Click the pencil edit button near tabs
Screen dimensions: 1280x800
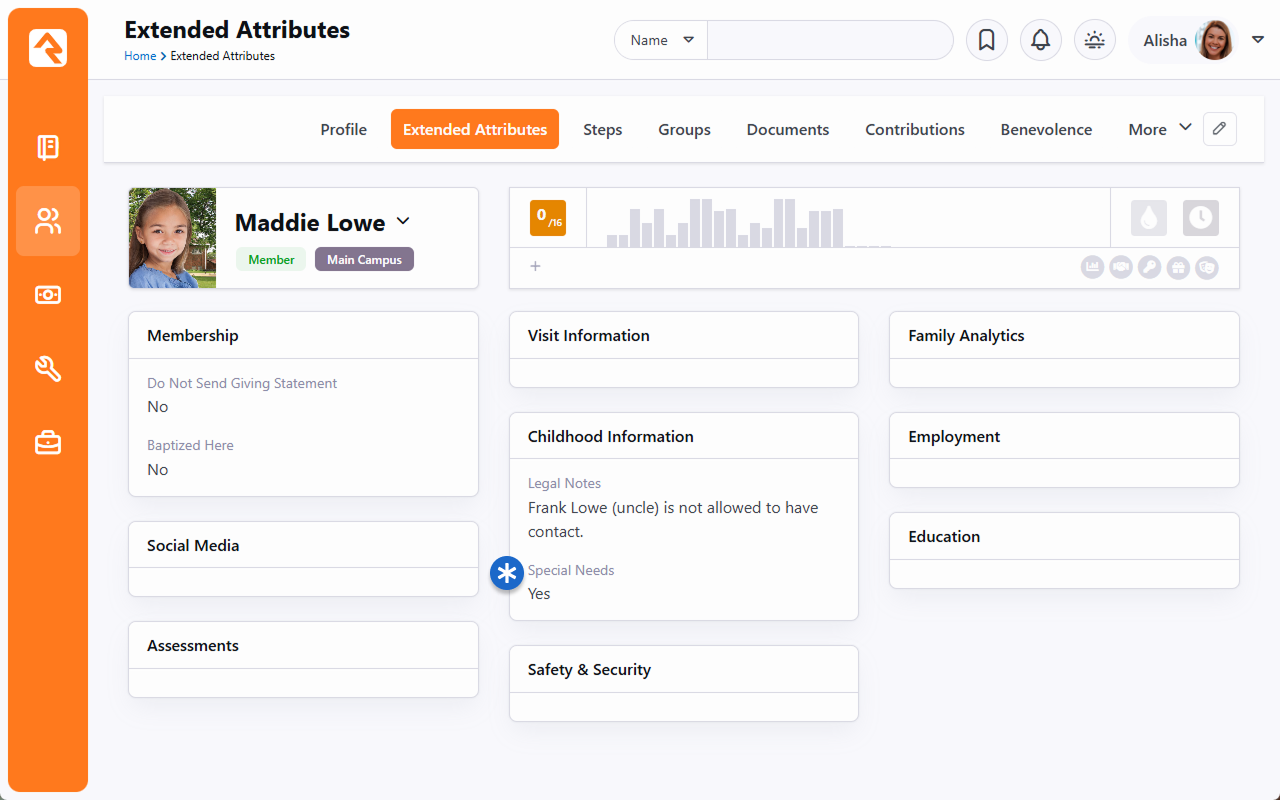pos(1219,129)
